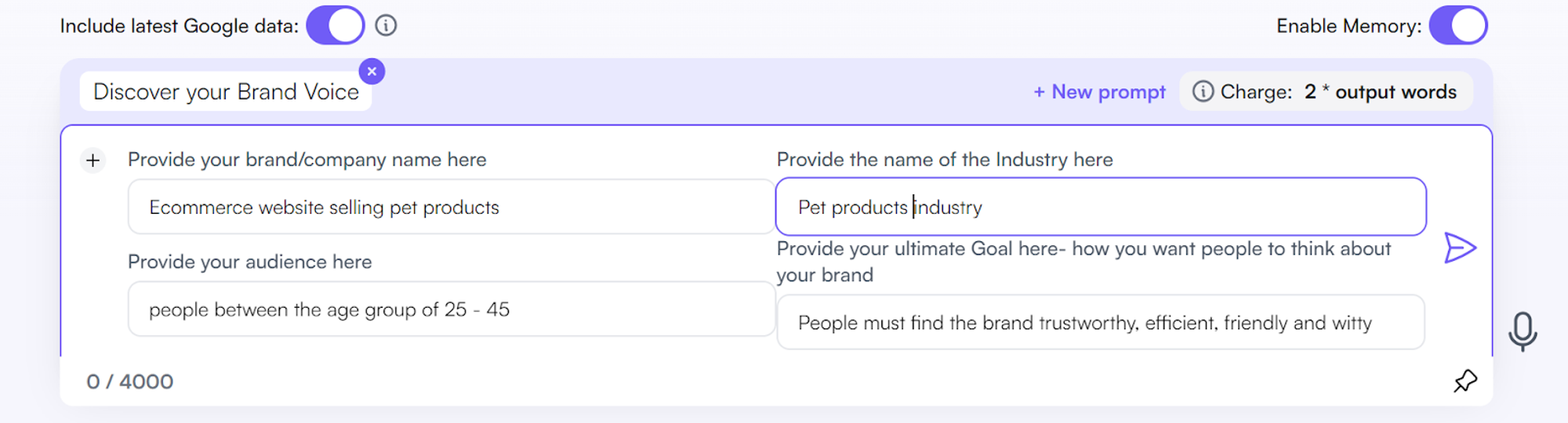This screenshot has width=1568, height=423.
Task: Remove the Discover your Brand Voice prompt
Action: 372,71
